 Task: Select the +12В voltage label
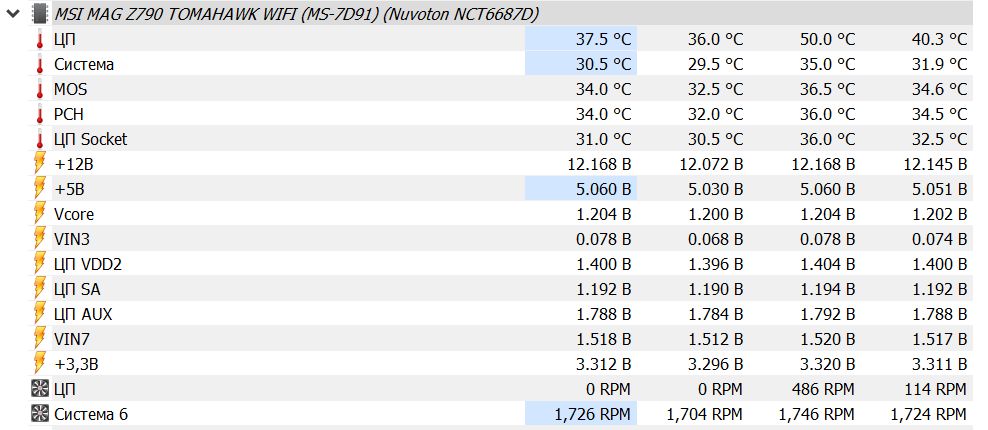[74, 165]
